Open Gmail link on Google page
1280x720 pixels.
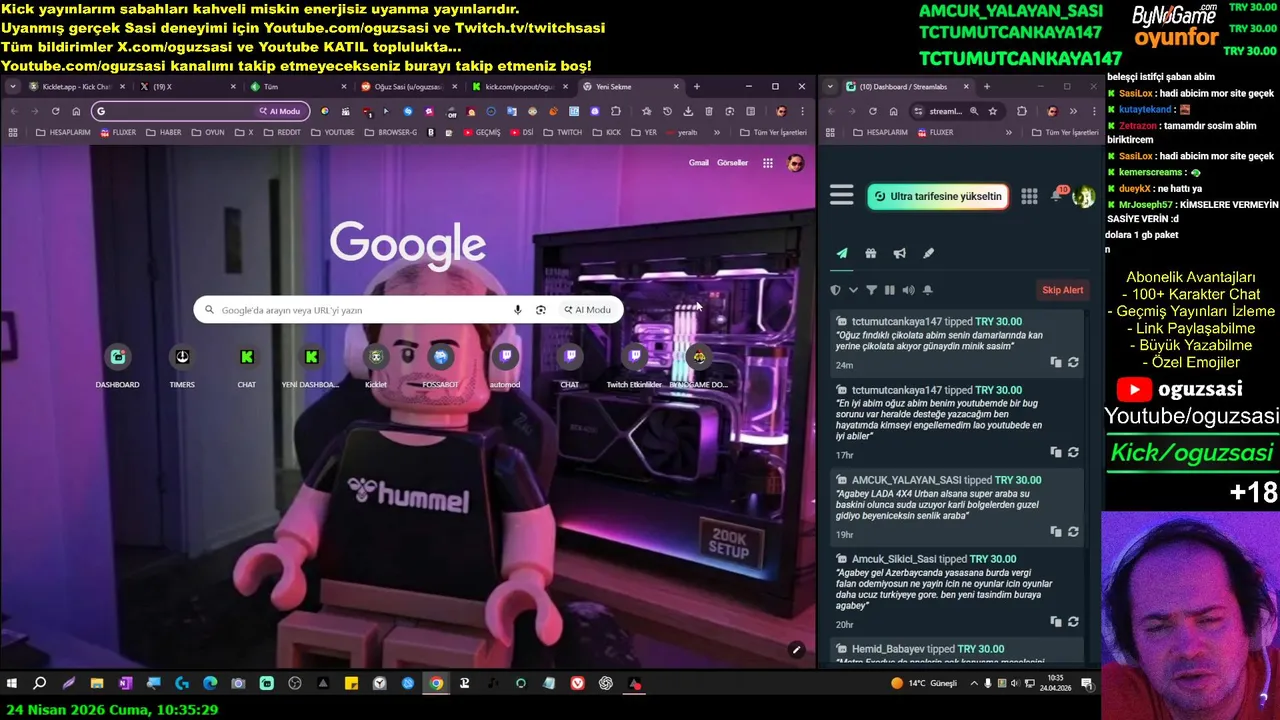699,163
